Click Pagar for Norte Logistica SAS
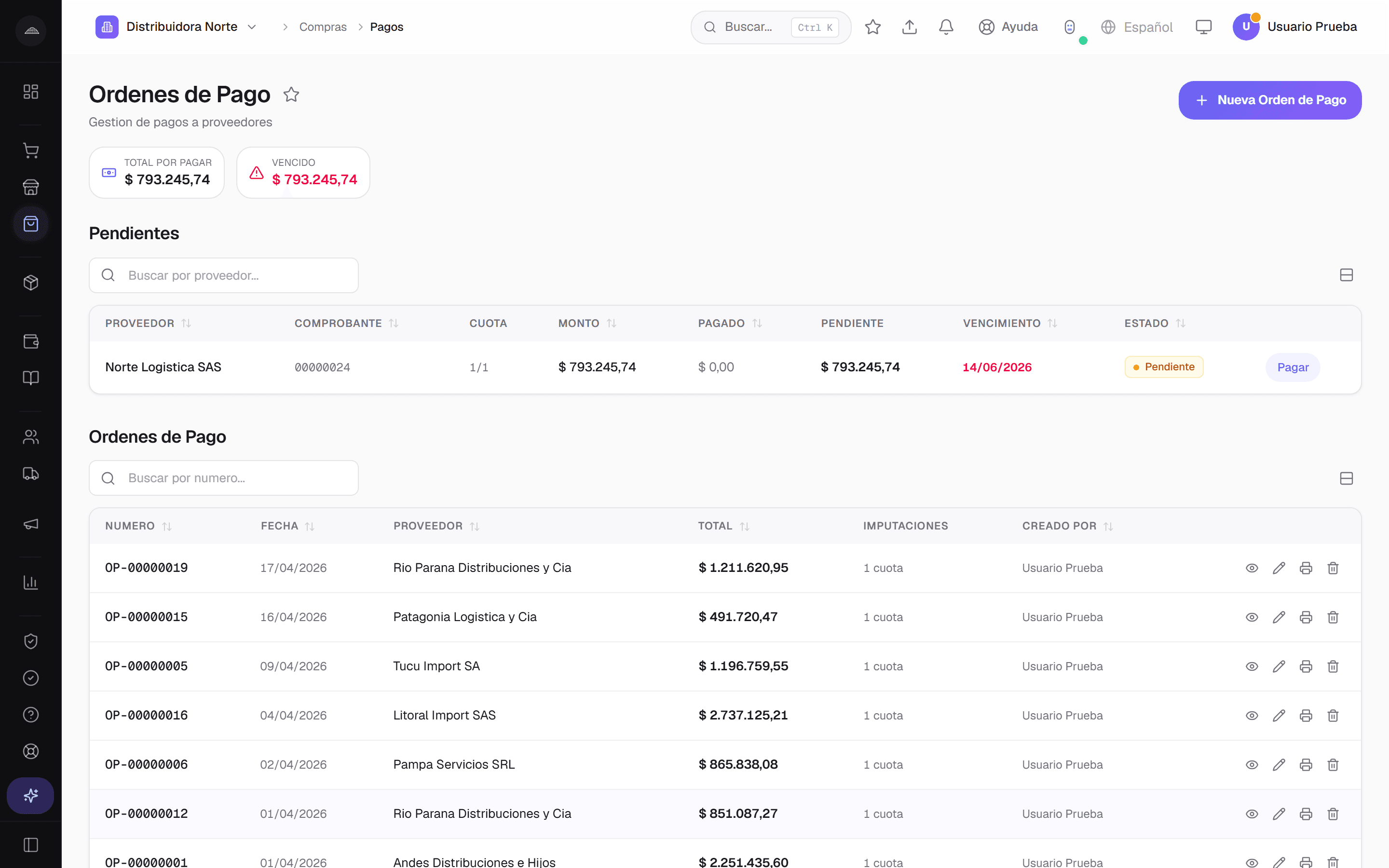 1293,367
